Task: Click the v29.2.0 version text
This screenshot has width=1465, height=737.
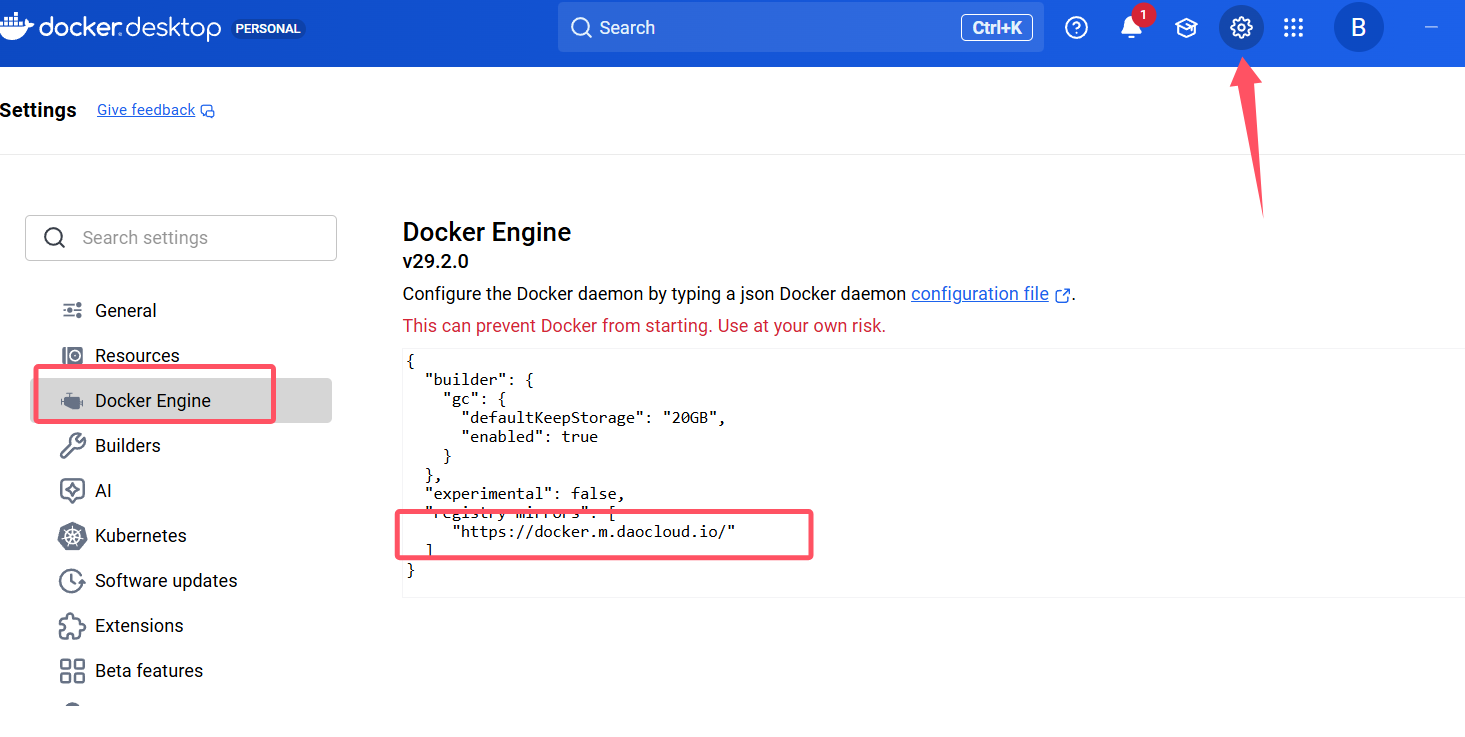Action: [436, 262]
